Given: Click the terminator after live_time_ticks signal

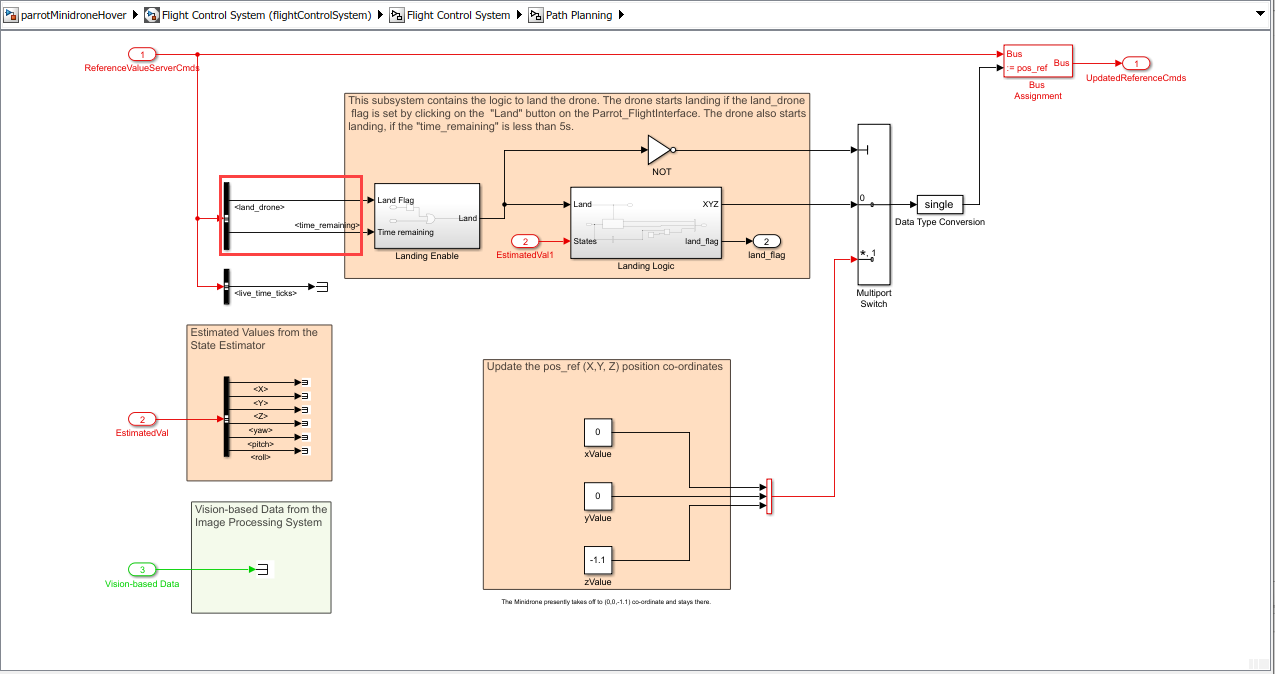Looking at the screenshot, I should [321, 286].
